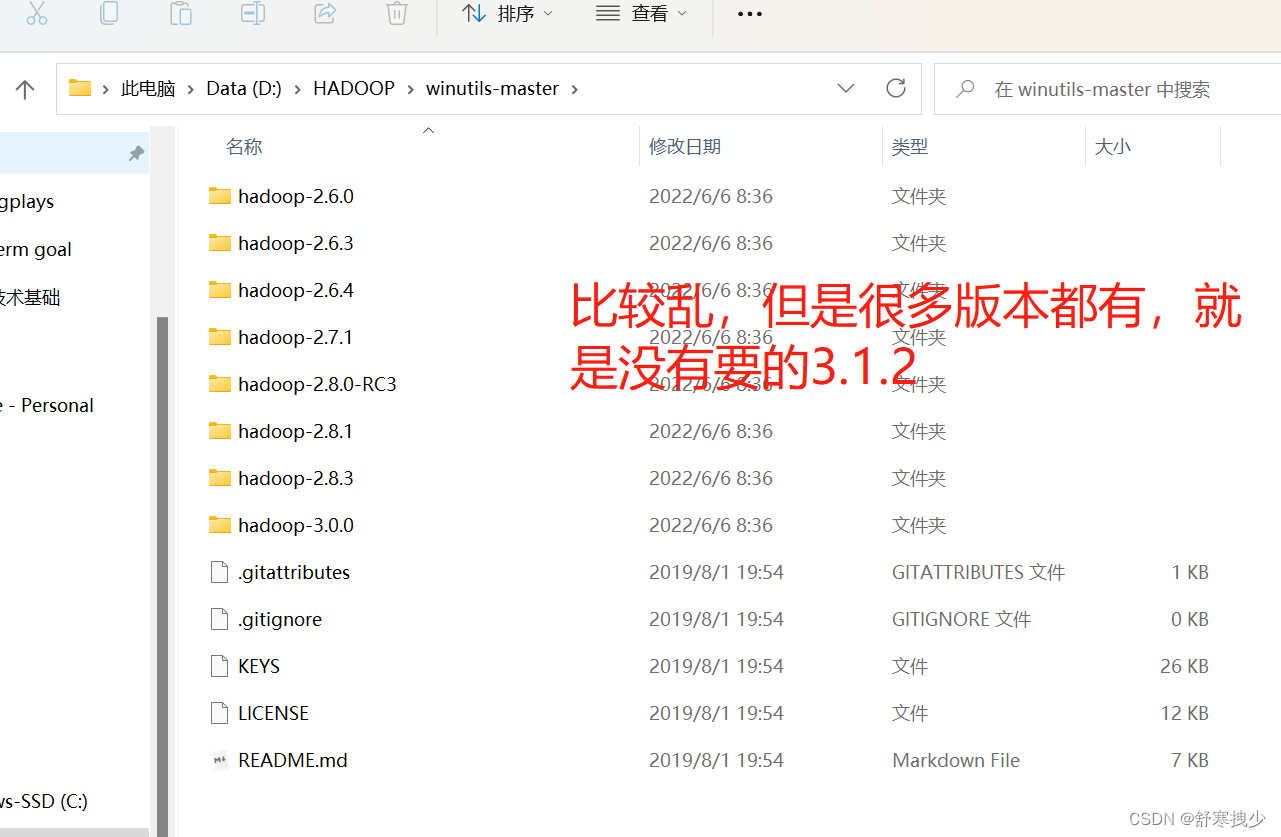This screenshot has width=1281, height=837.
Task: Sort by 名称 column header
Action: (x=244, y=147)
